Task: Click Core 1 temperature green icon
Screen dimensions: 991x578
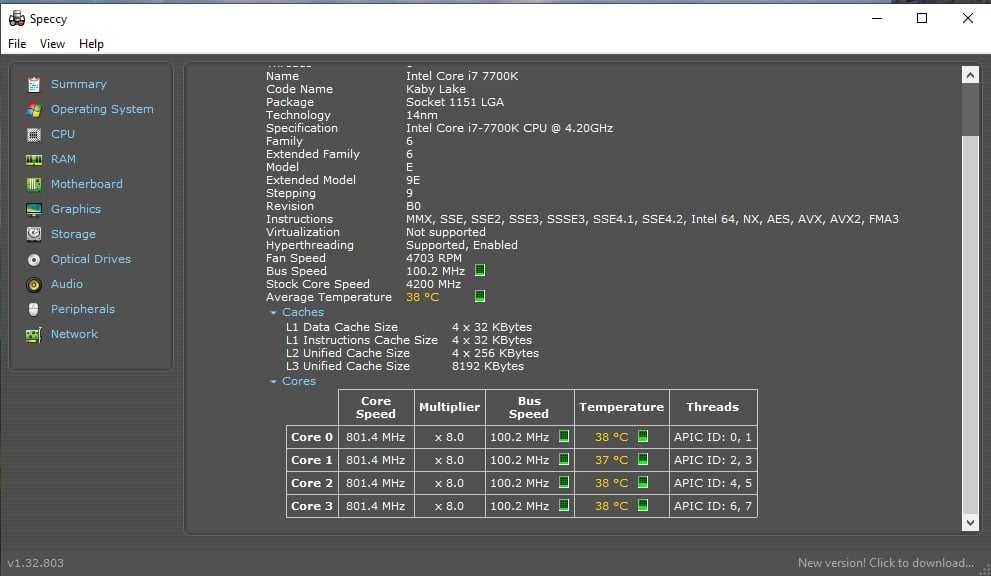Action: [643, 459]
